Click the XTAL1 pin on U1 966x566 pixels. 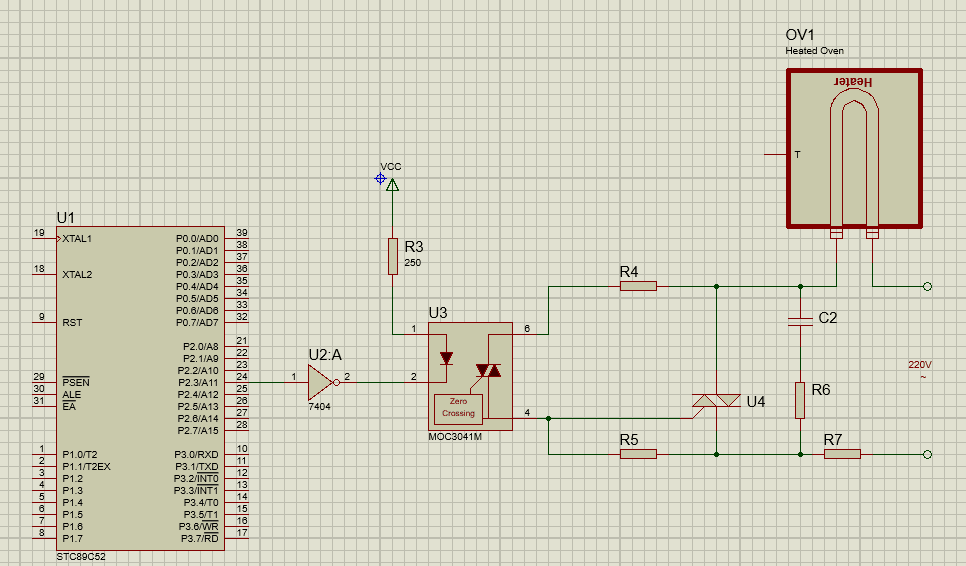click(77, 239)
